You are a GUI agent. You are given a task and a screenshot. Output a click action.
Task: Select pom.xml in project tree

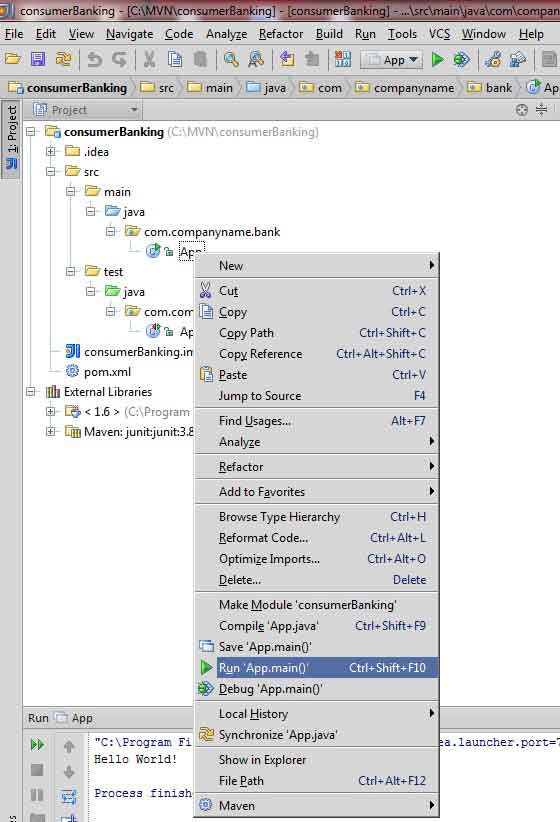point(107,372)
